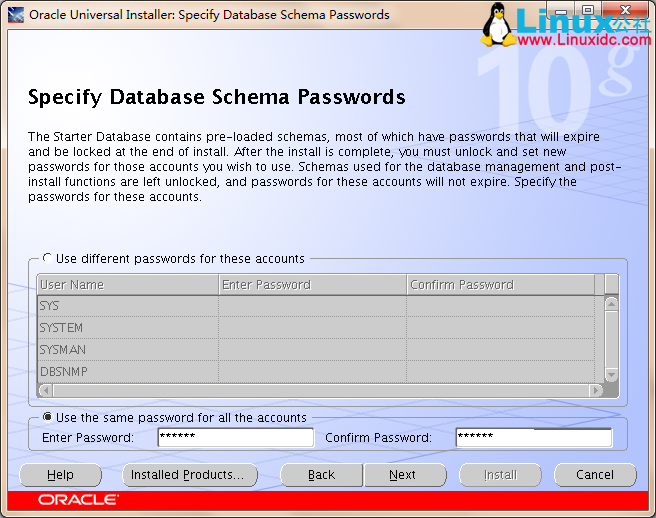
Task: Click the Confirm Password input field
Action: click(533, 438)
